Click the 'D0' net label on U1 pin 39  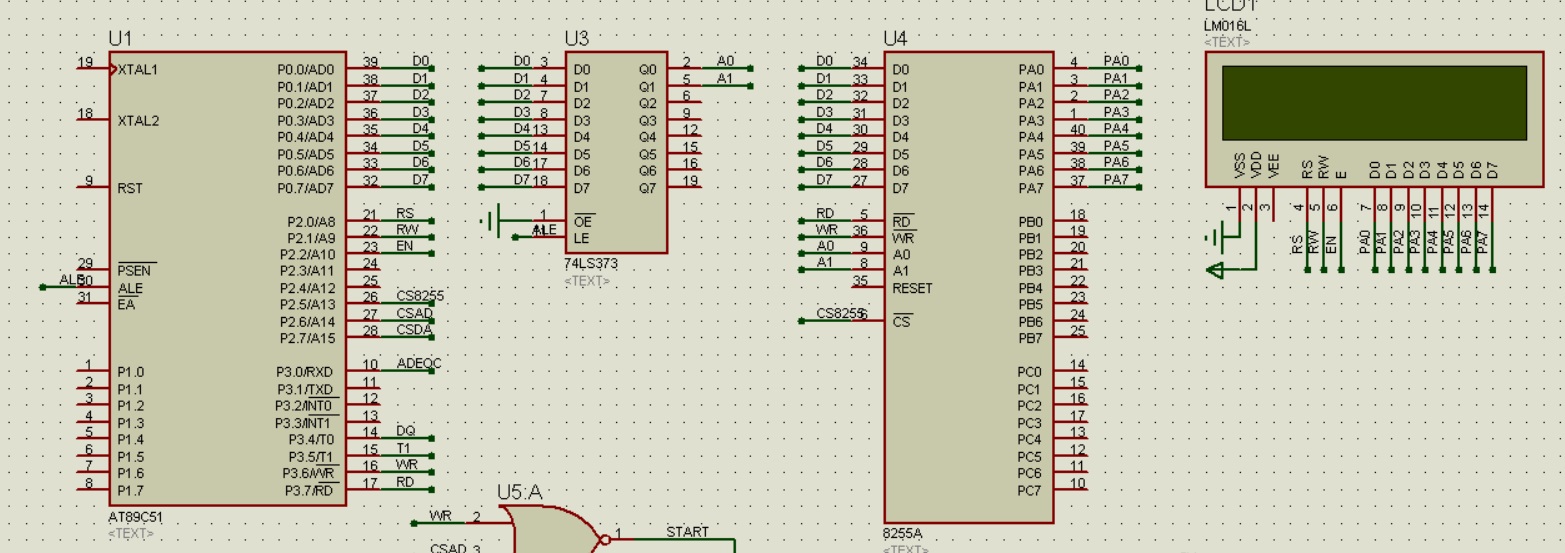pyautogui.click(x=420, y=62)
